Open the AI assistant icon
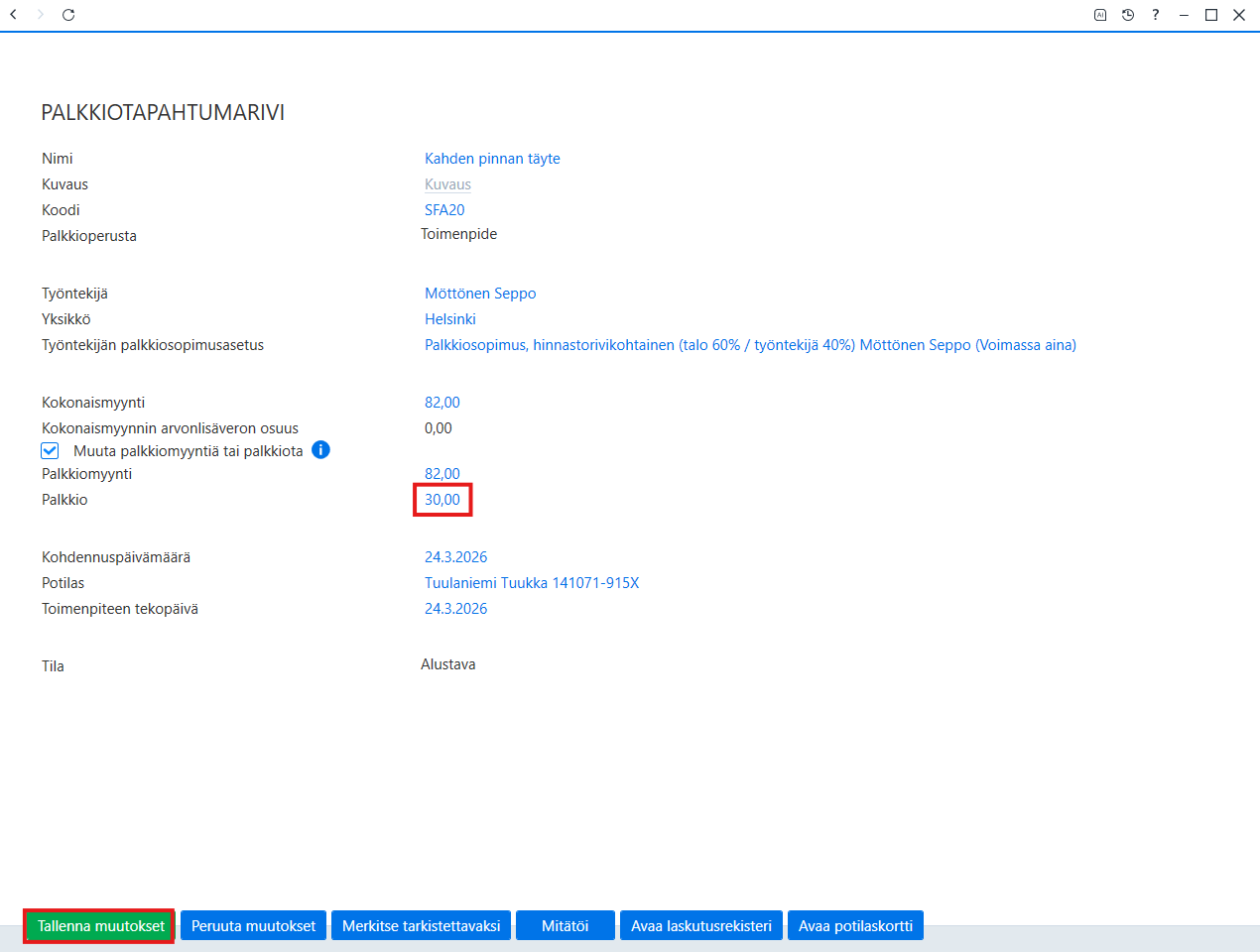 [1100, 15]
